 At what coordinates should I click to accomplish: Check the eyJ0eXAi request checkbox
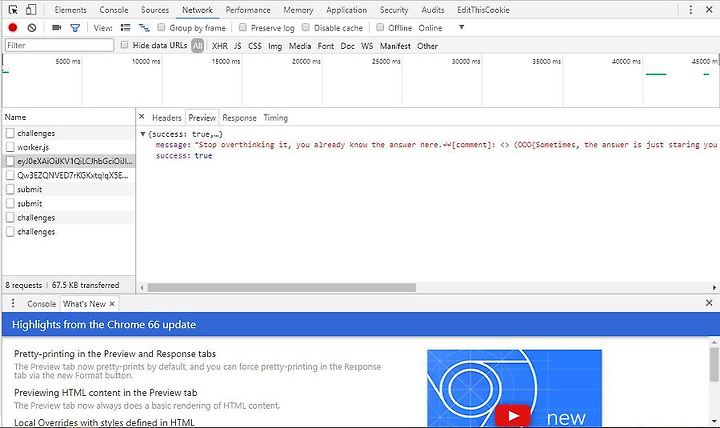[10, 161]
